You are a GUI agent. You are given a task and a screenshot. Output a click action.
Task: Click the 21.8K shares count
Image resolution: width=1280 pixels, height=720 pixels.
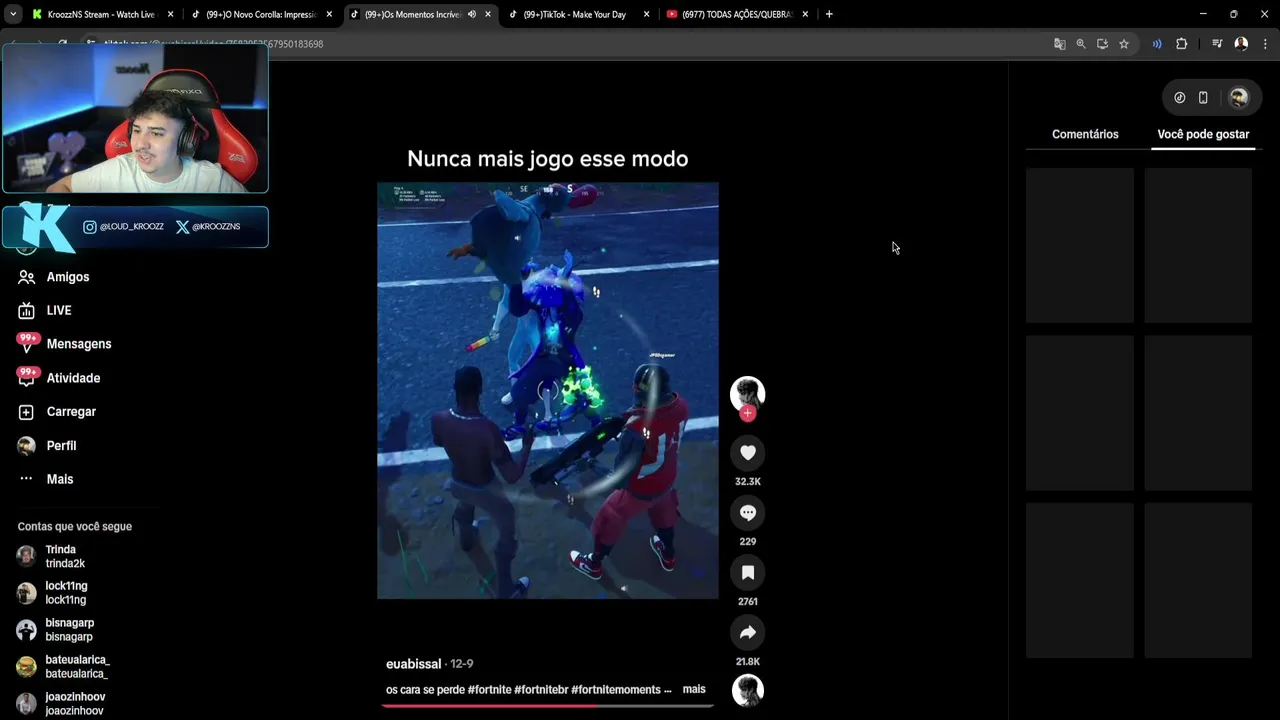(x=747, y=662)
